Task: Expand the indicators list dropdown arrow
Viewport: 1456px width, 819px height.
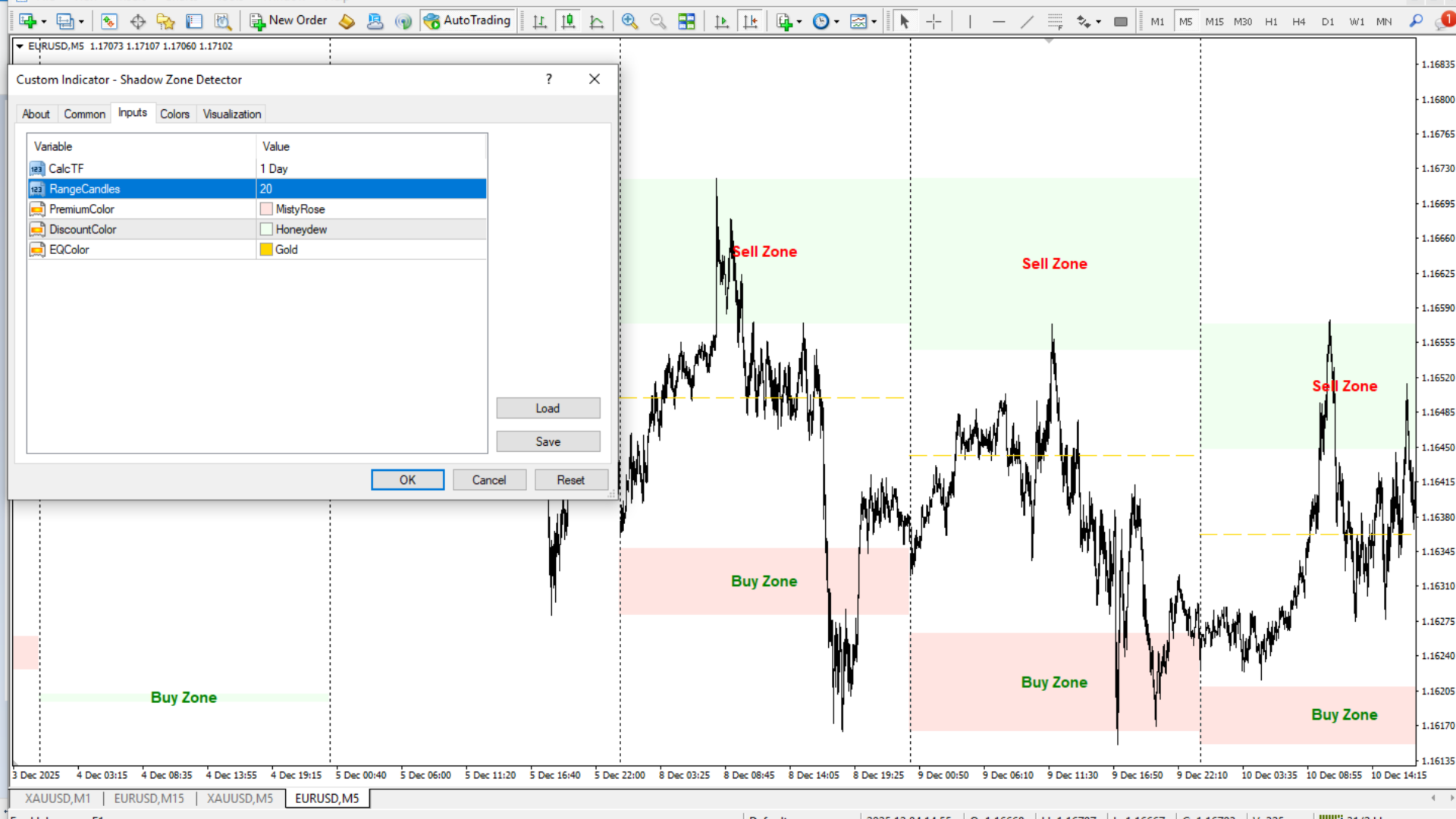Action: 799,22
